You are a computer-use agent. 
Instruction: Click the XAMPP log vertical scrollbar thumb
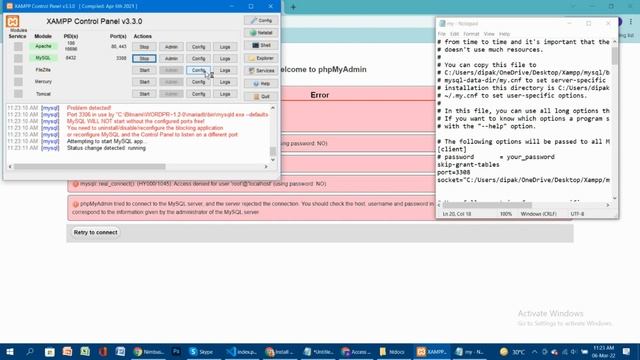273,151
